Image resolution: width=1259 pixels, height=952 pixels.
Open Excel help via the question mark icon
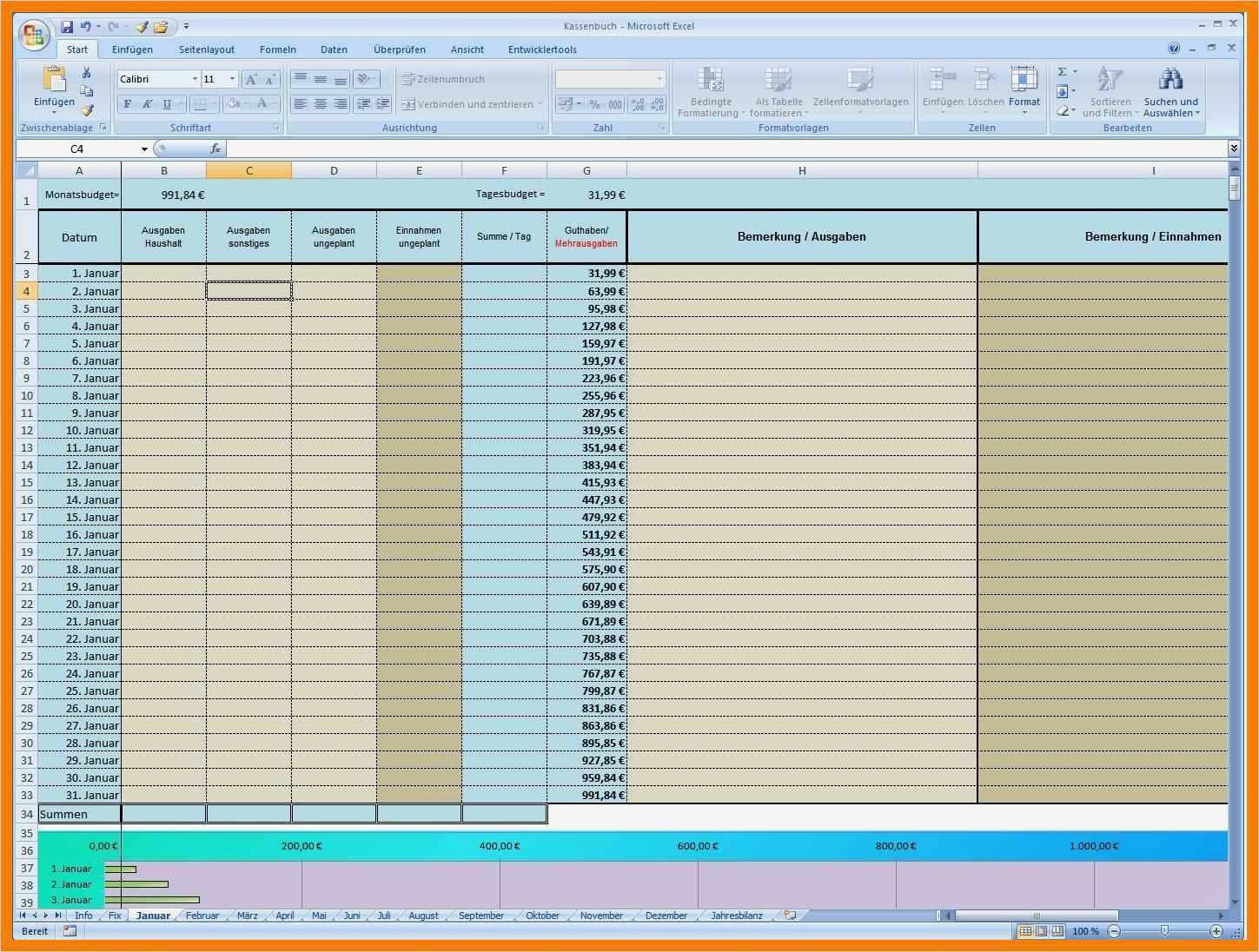[1175, 49]
